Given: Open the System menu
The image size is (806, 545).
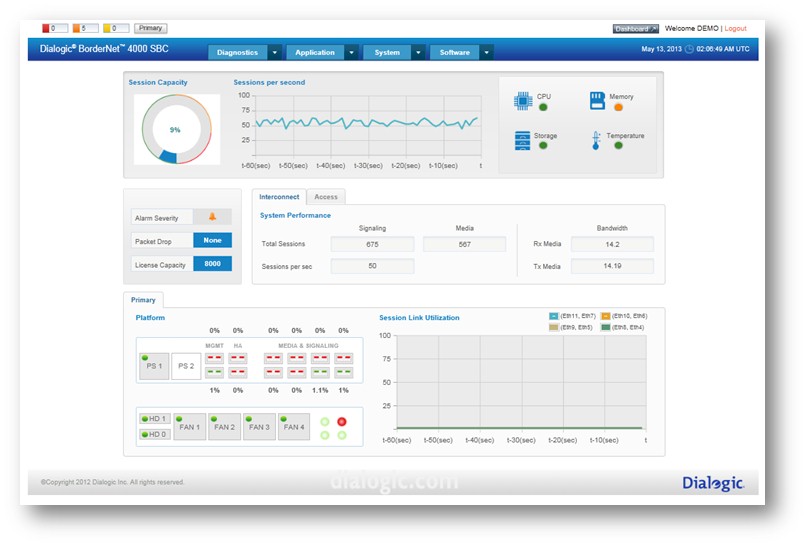Looking at the screenshot, I should pyautogui.click(x=387, y=52).
